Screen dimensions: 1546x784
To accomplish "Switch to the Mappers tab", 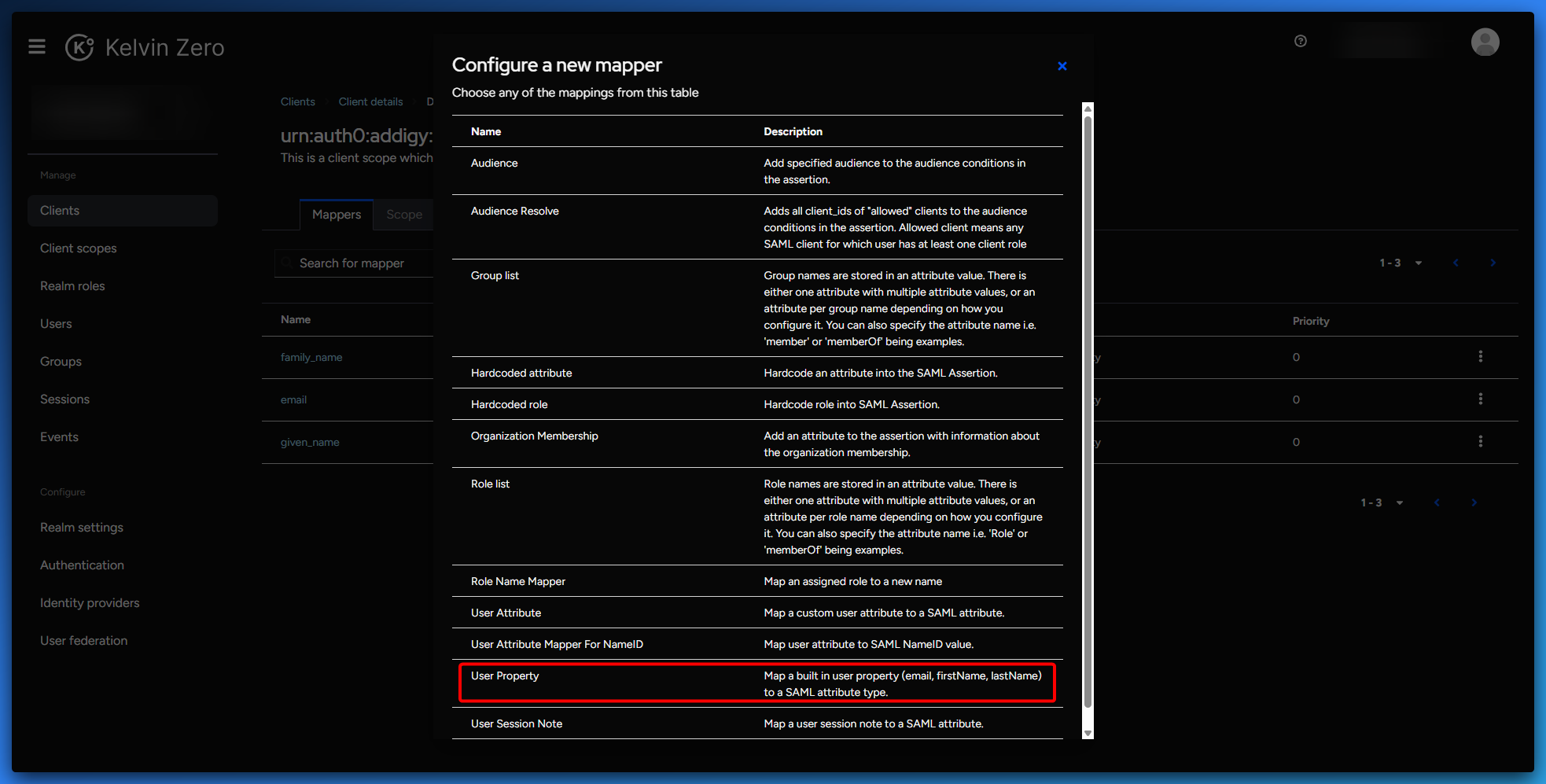I will [x=337, y=215].
